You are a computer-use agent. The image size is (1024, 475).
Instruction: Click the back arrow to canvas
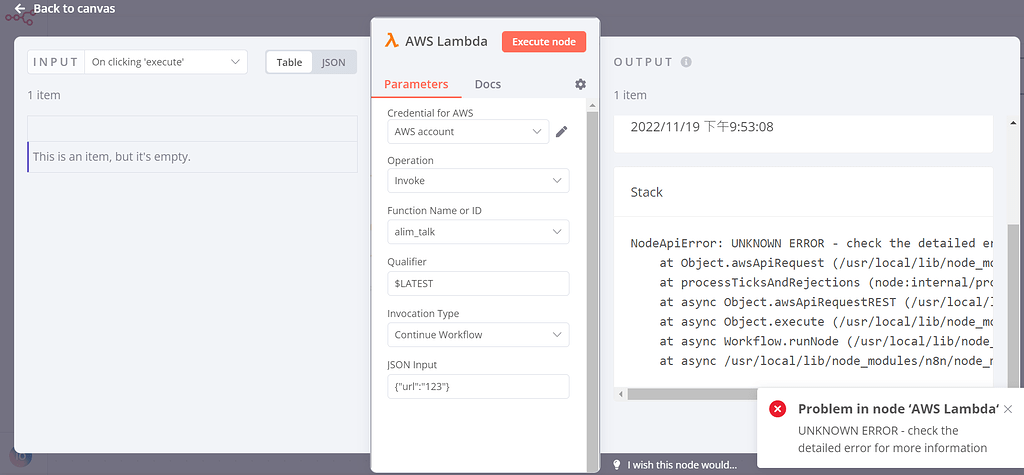coord(19,9)
